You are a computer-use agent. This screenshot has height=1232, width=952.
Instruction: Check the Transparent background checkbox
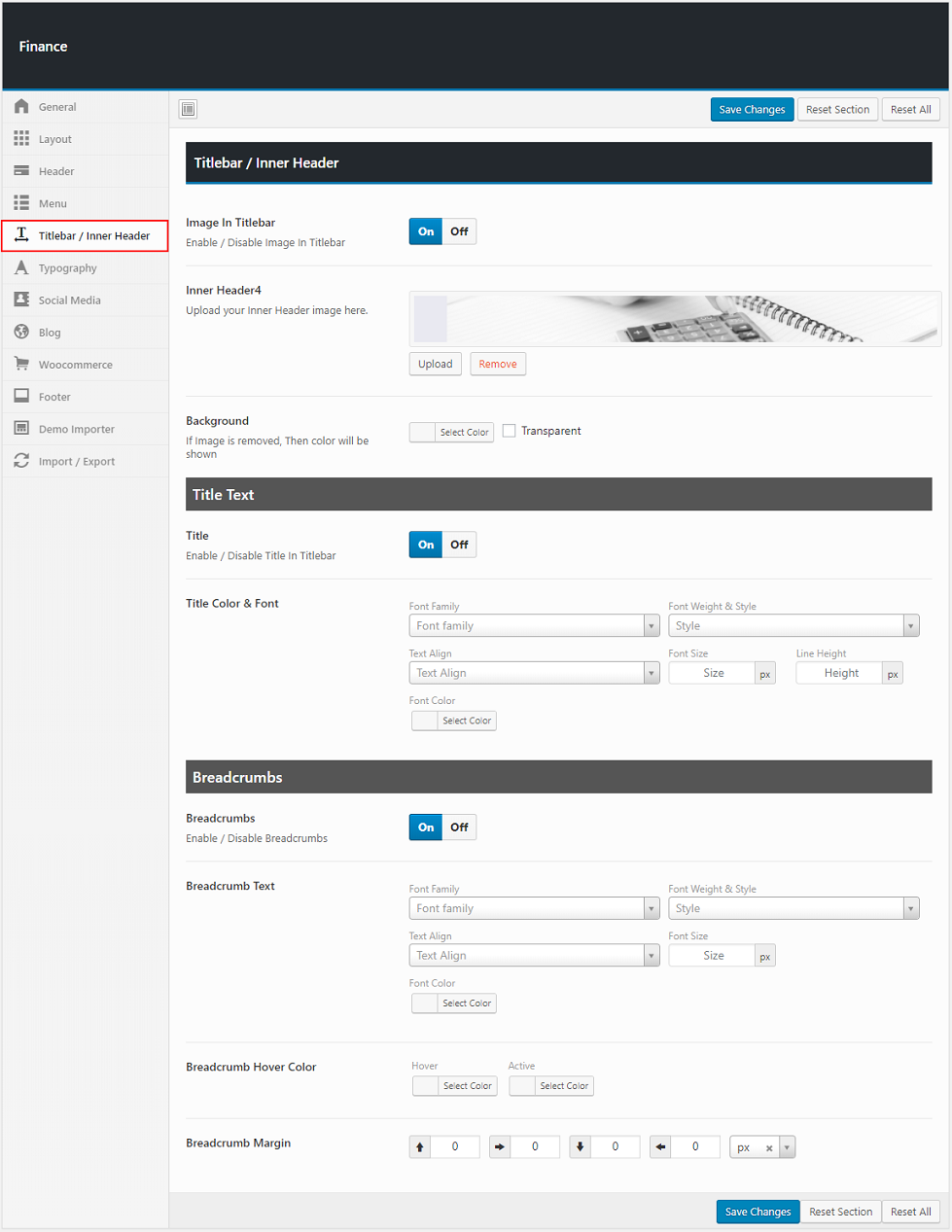point(509,431)
